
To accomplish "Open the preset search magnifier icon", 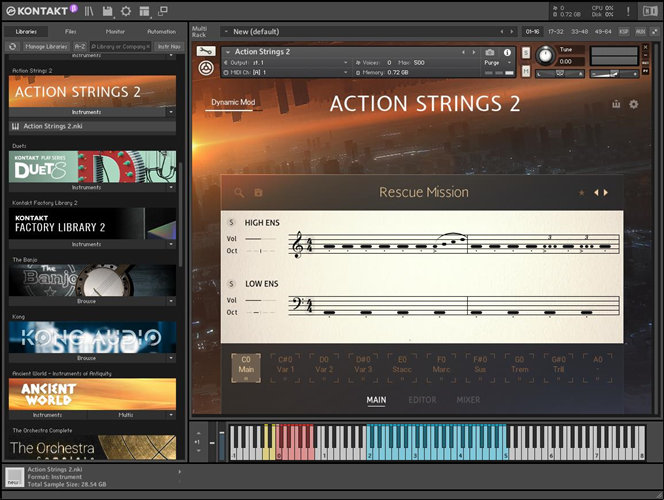I will coord(239,192).
